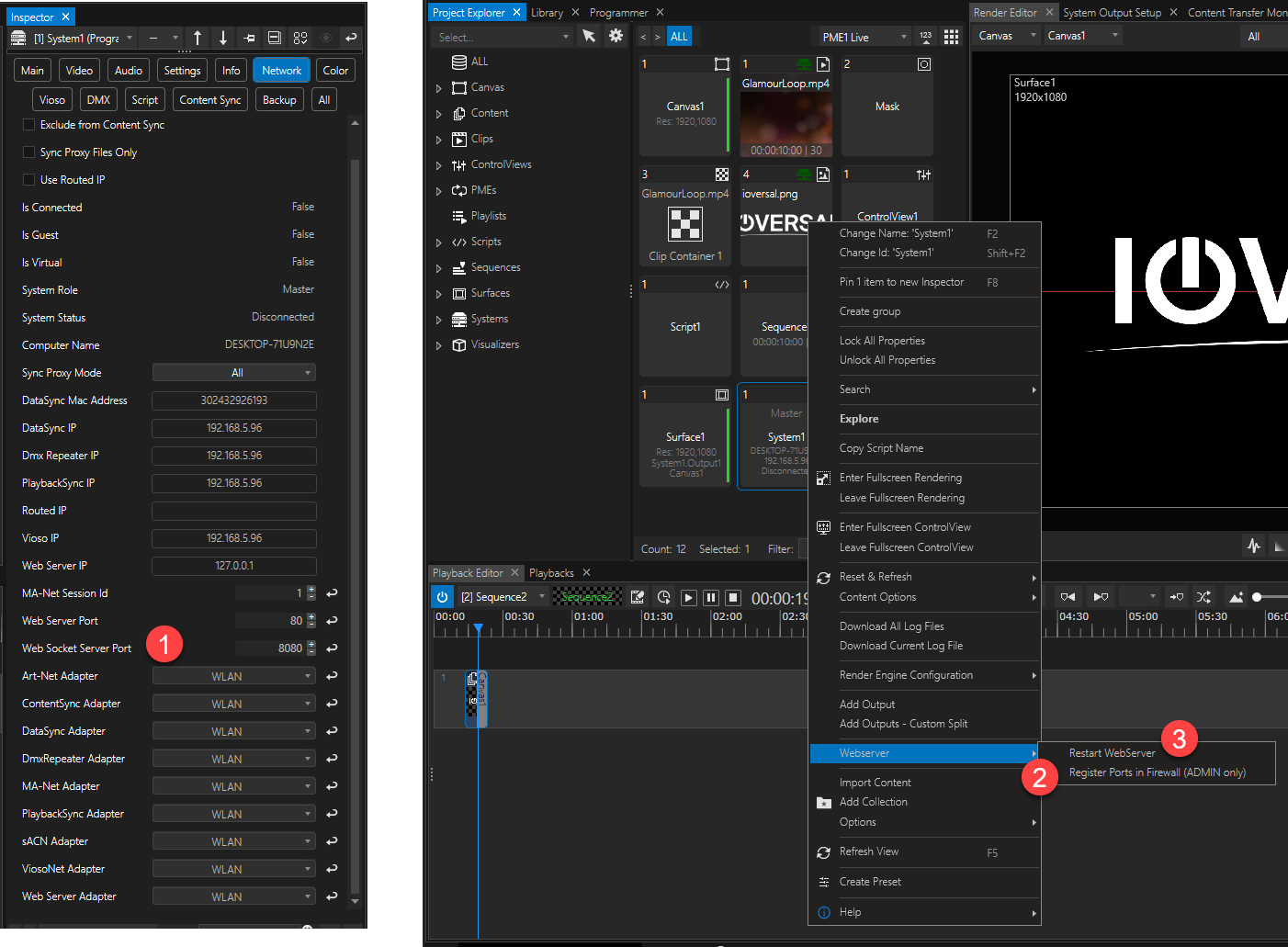The width and height of the screenshot is (1288, 947).
Task: Expand the Canvas tree node
Action: coord(439,88)
